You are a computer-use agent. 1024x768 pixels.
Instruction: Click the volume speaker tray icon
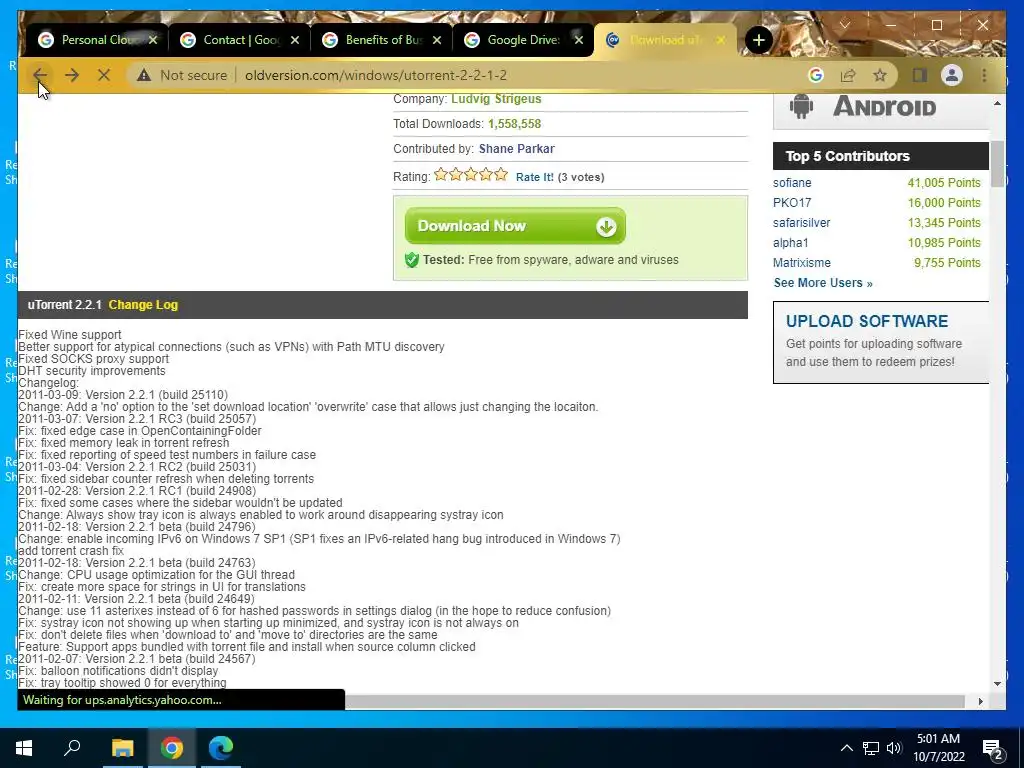894,748
